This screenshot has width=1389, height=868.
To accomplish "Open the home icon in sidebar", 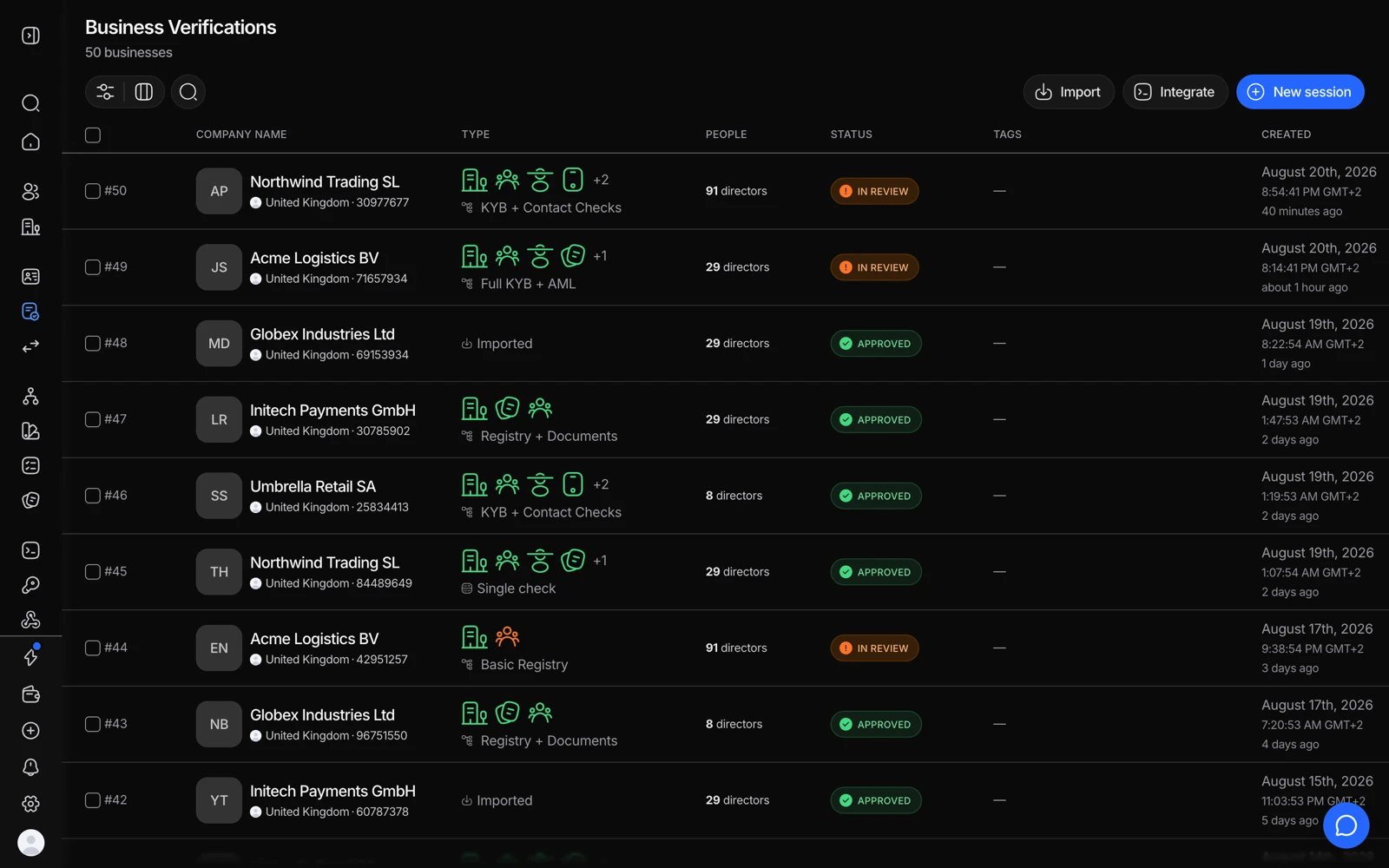I will pyautogui.click(x=30, y=141).
